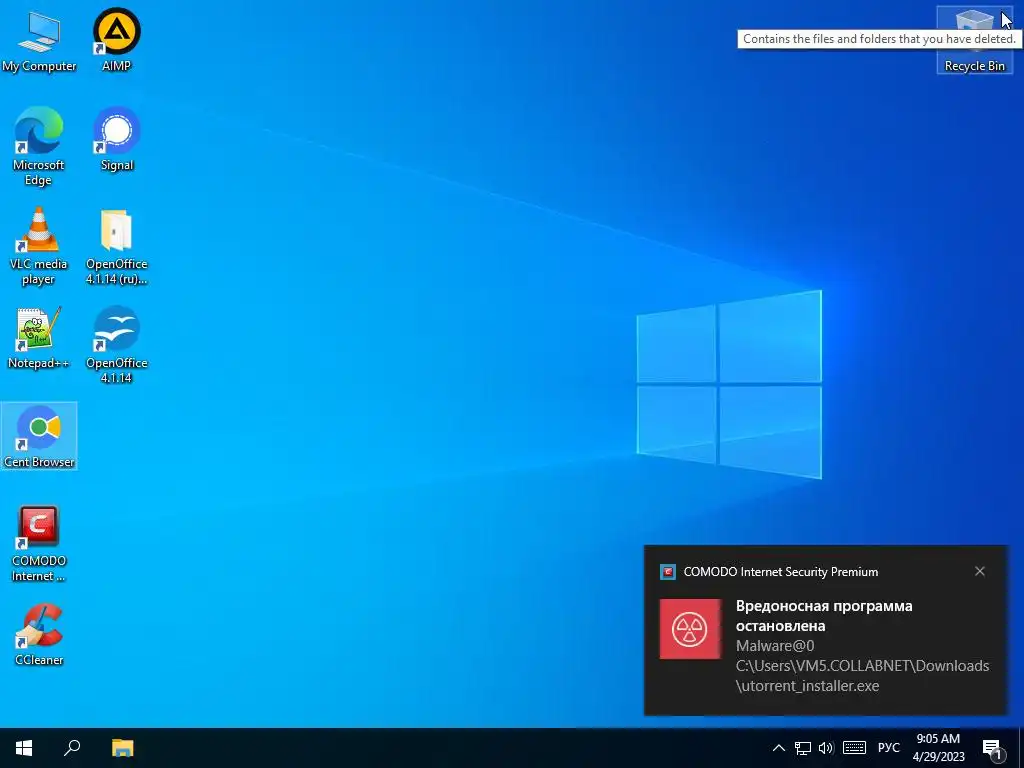Select the AIMP shortcut icon
1024x768 pixels.
coord(116,40)
